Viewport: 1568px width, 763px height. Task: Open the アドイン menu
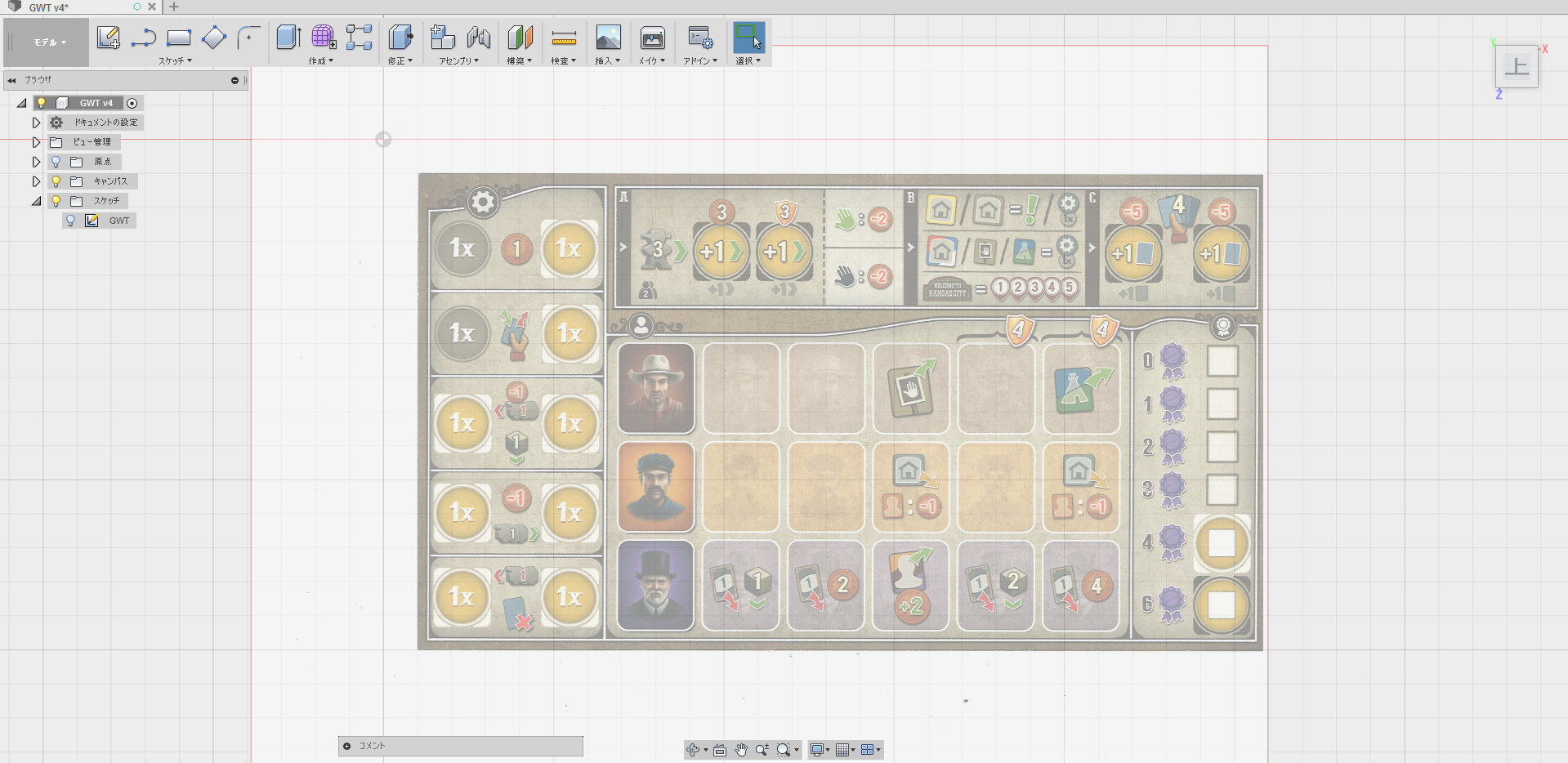(700, 61)
